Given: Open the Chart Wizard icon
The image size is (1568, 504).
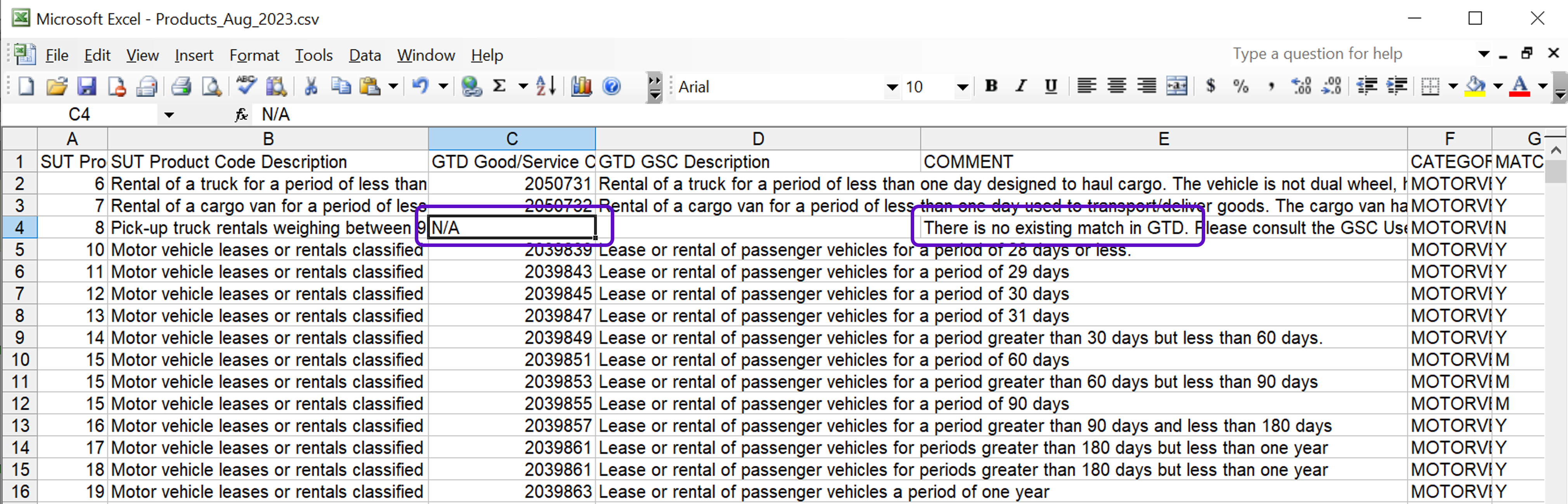Looking at the screenshot, I should pos(581,87).
